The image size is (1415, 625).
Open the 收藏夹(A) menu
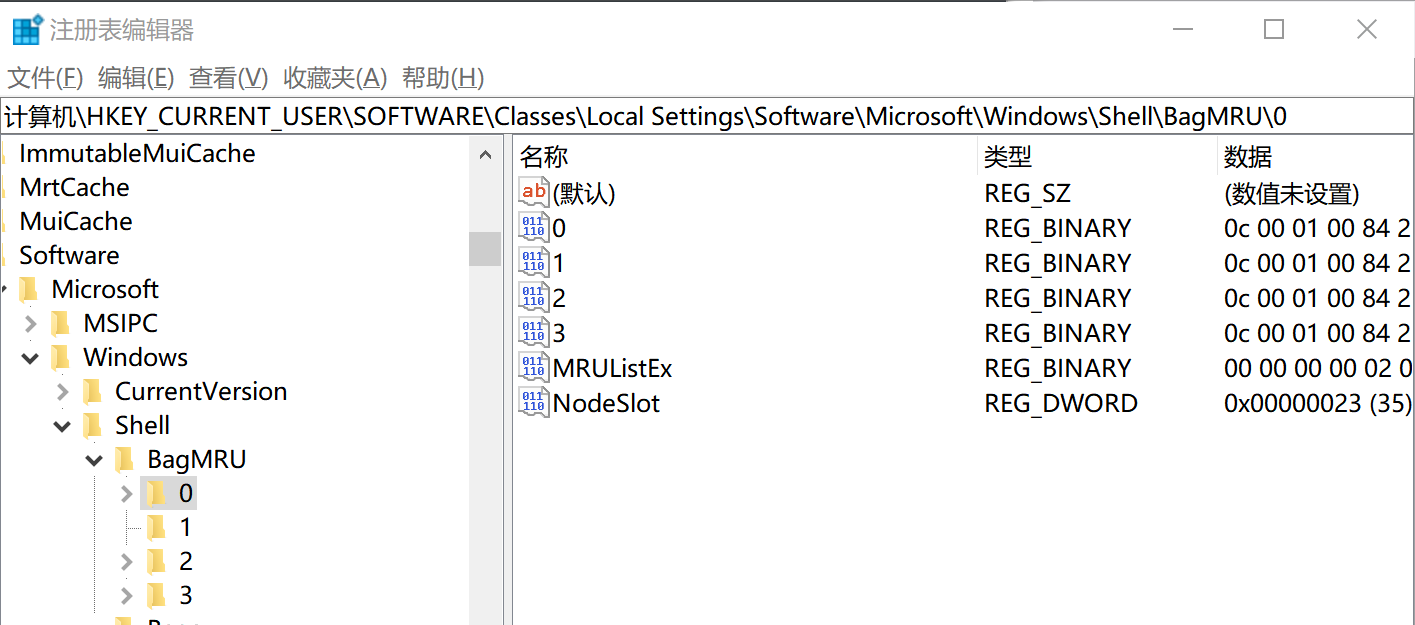tap(335, 78)
